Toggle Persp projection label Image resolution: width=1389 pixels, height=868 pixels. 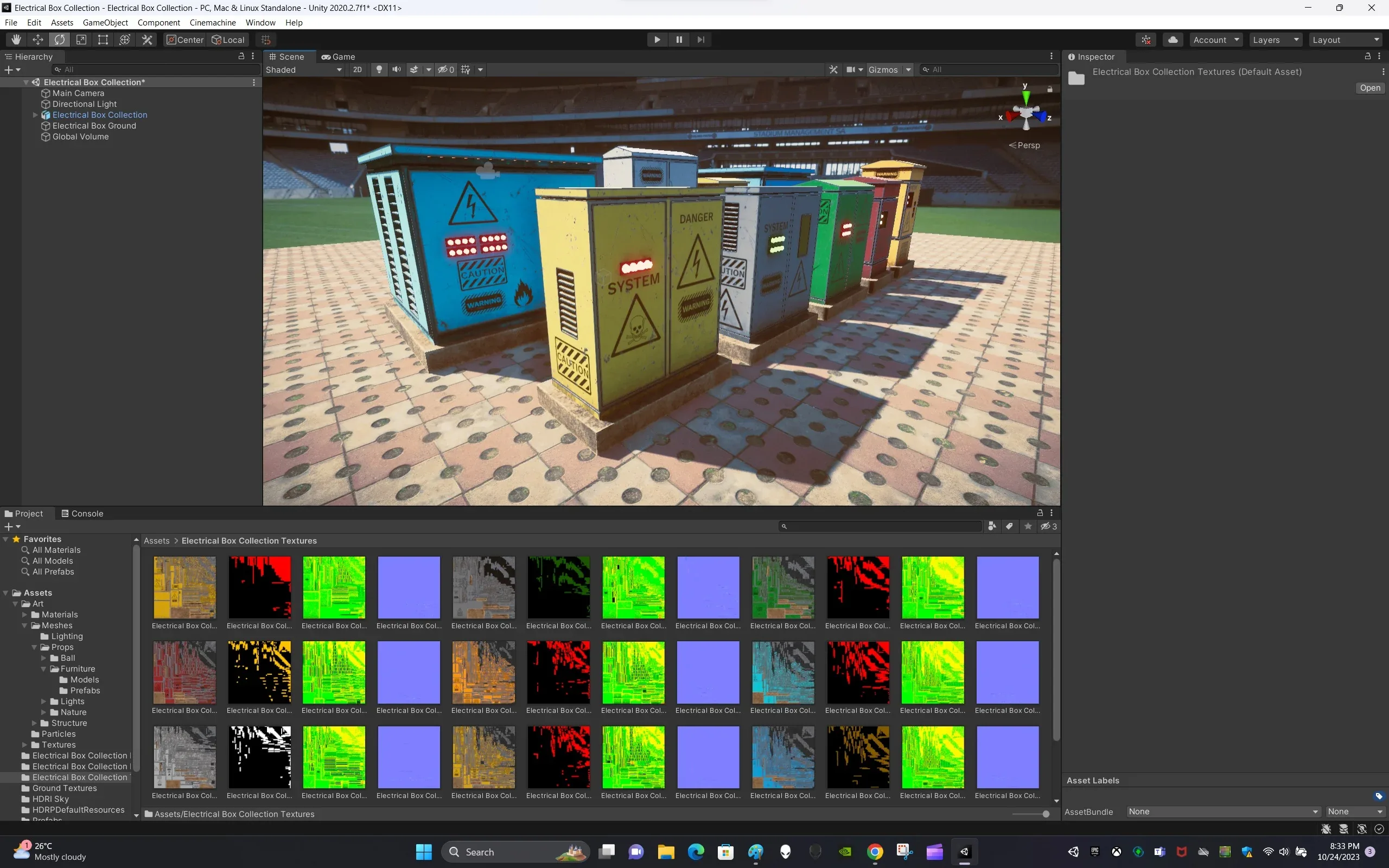tap(1024, 145)
